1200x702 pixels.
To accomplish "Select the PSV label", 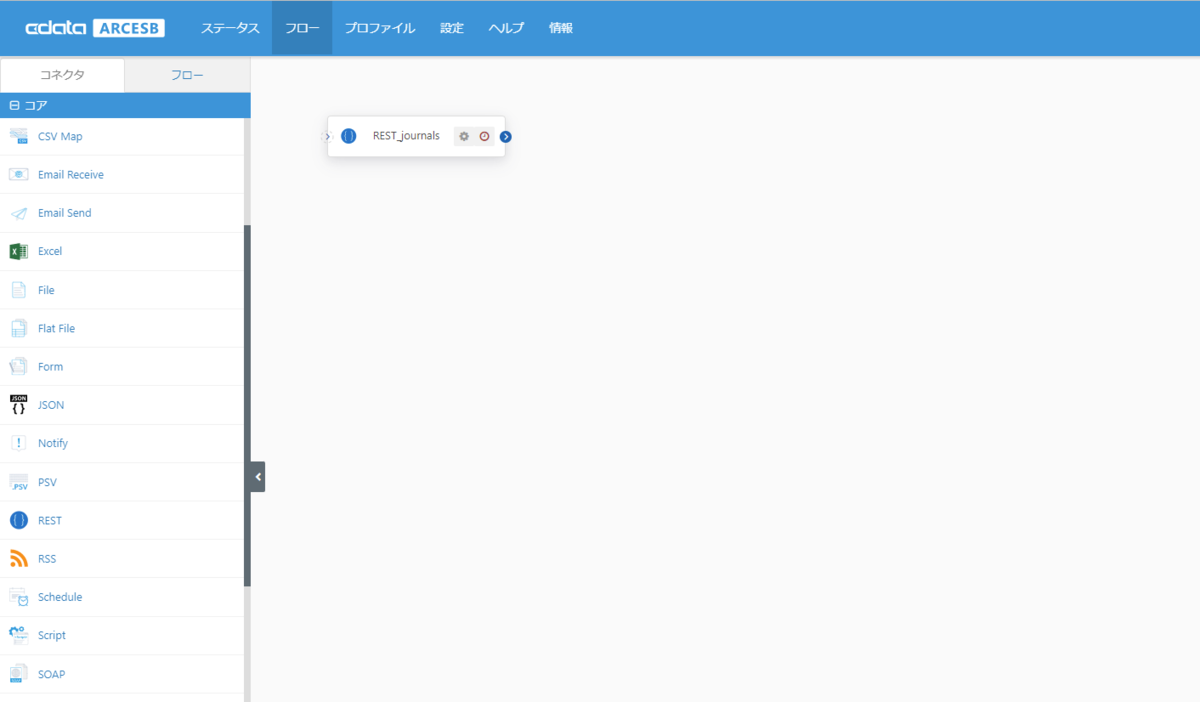I will [x=47, y=482].
